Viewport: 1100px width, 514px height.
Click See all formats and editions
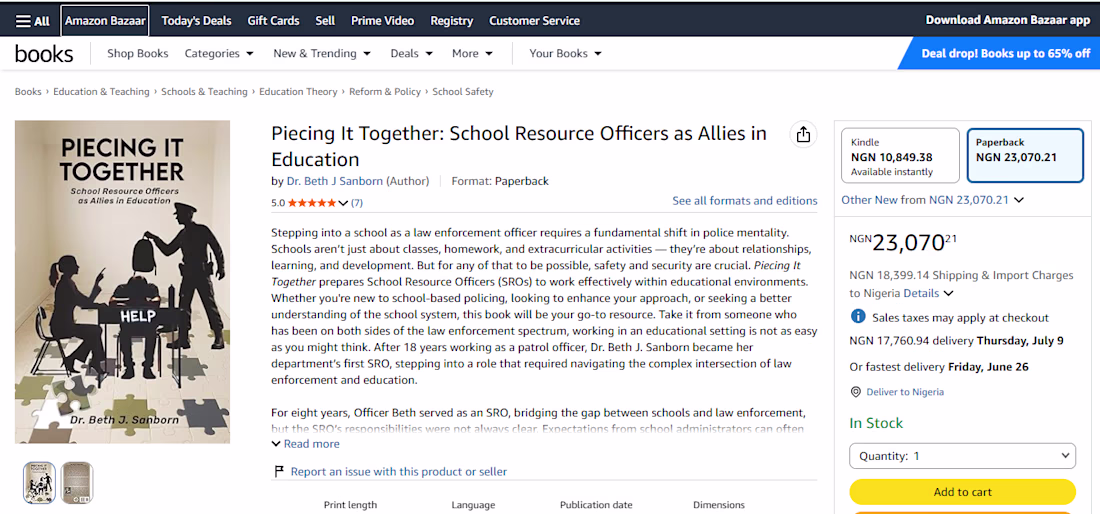(744, 201)
